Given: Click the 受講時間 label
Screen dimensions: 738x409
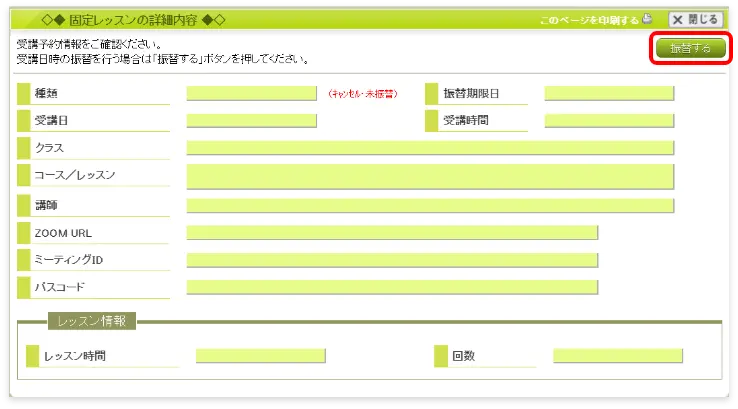Looking at the screenshot, I should pos(466,120).
